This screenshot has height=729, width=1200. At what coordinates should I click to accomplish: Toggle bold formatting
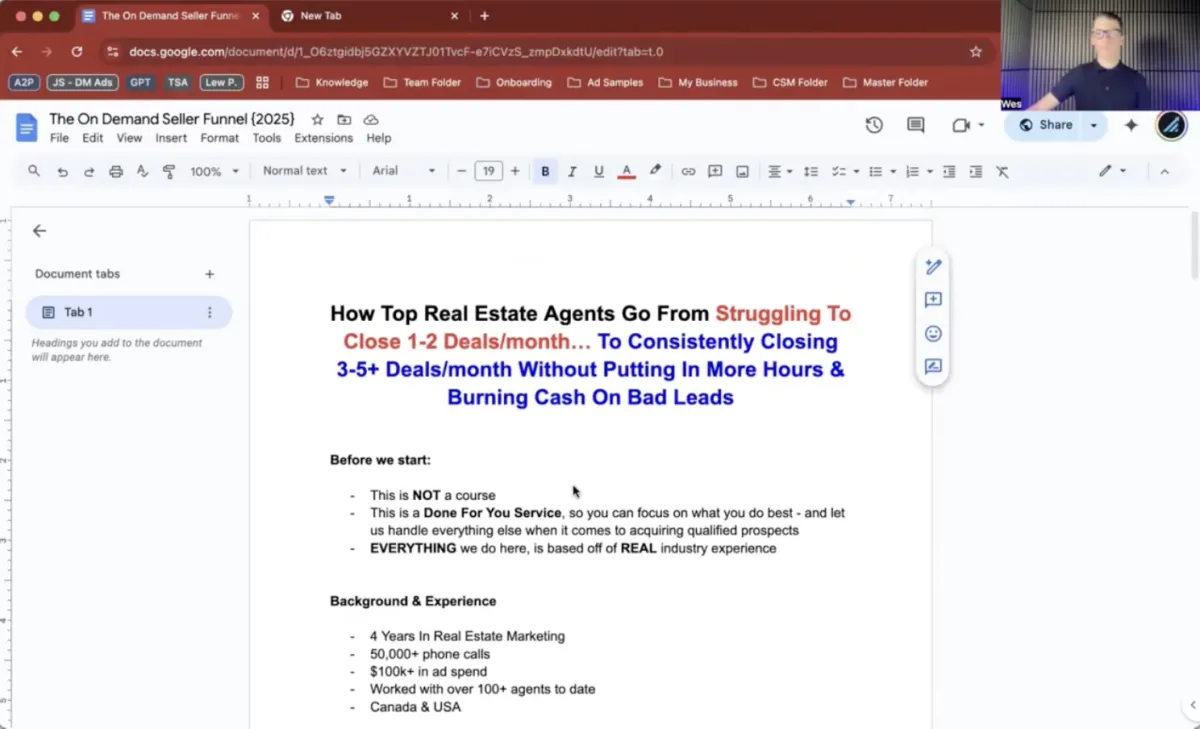pos(545,171)
